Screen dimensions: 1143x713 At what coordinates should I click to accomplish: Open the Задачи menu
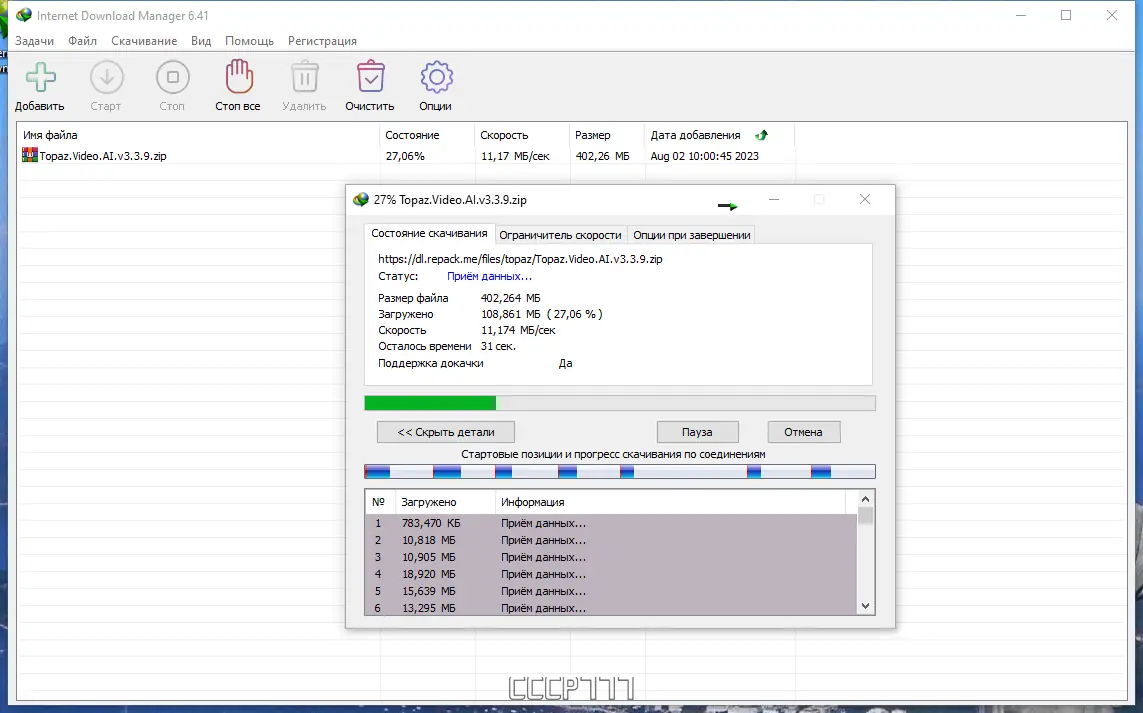[34, 41]
